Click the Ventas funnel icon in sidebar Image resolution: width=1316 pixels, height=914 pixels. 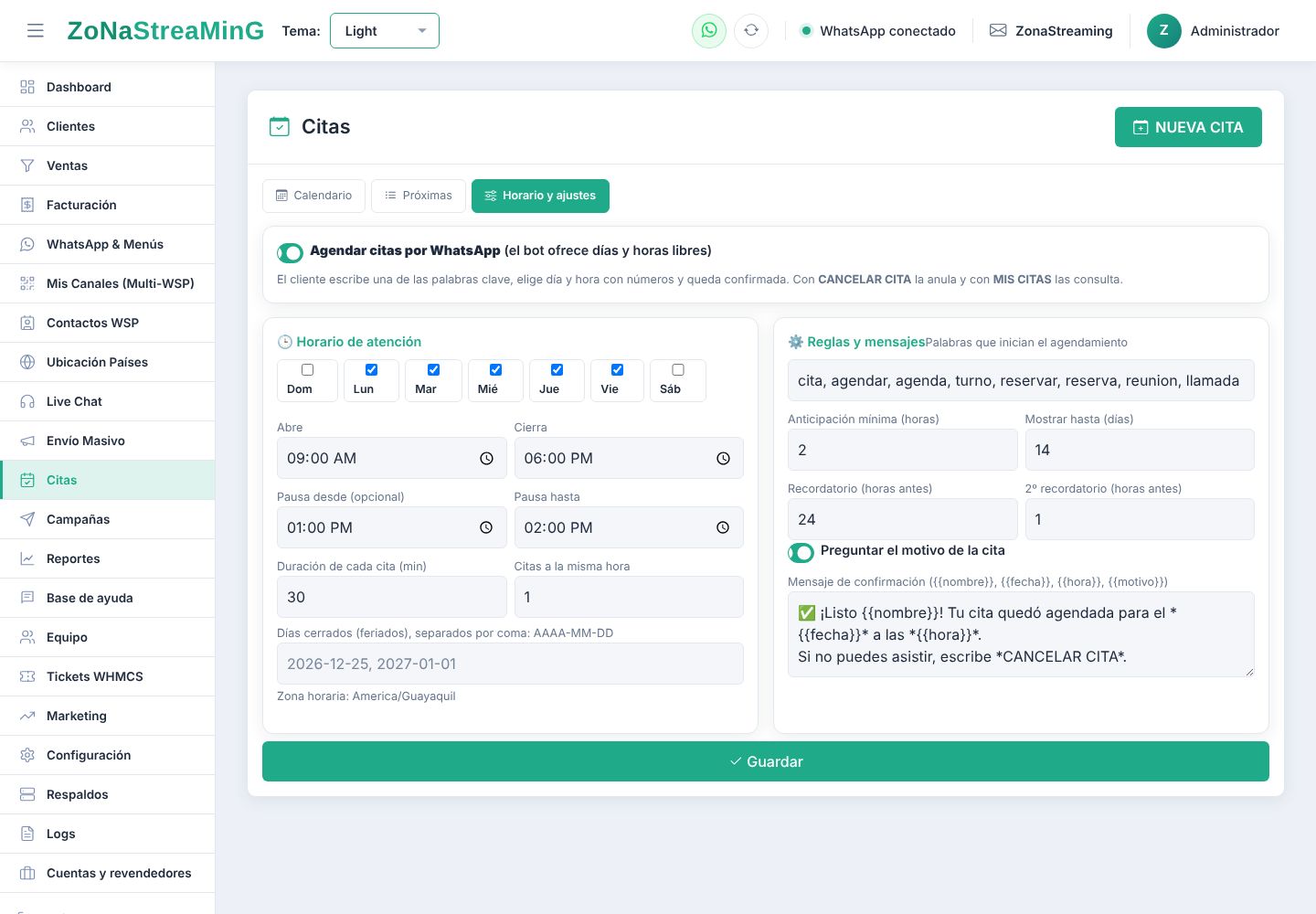[27, 165]
